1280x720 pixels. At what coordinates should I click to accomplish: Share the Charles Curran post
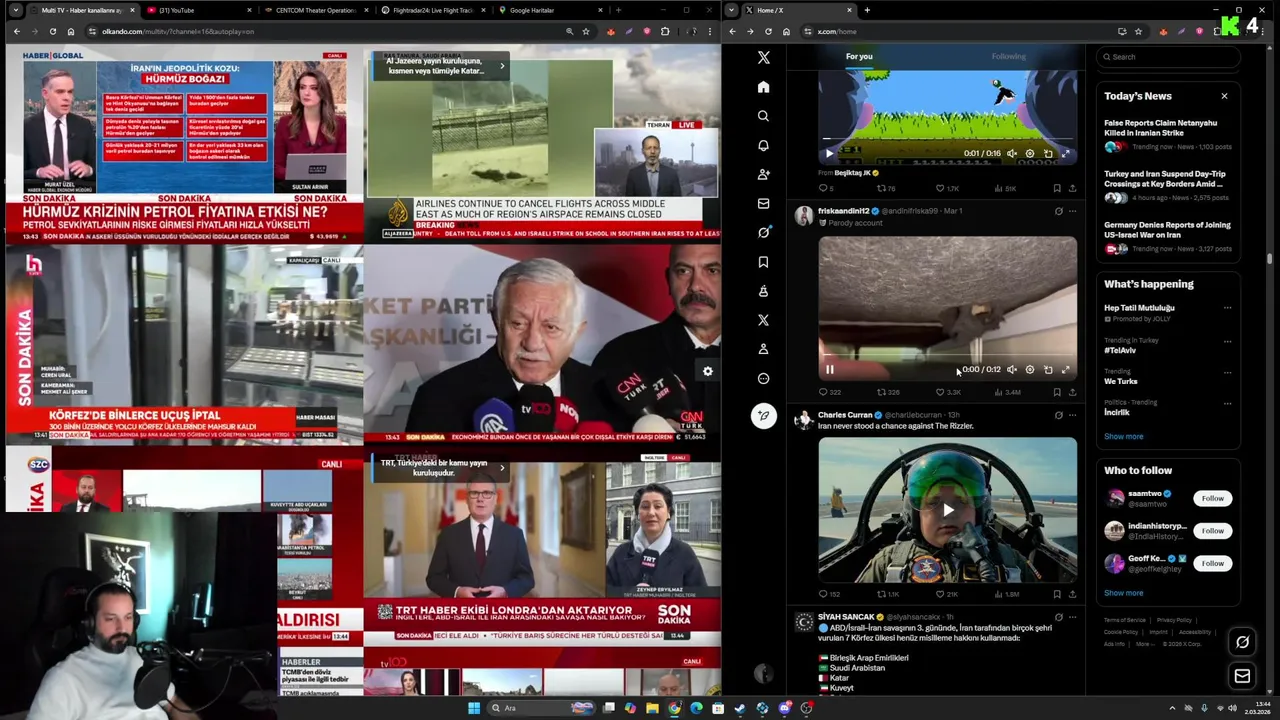coord(1072,594)
